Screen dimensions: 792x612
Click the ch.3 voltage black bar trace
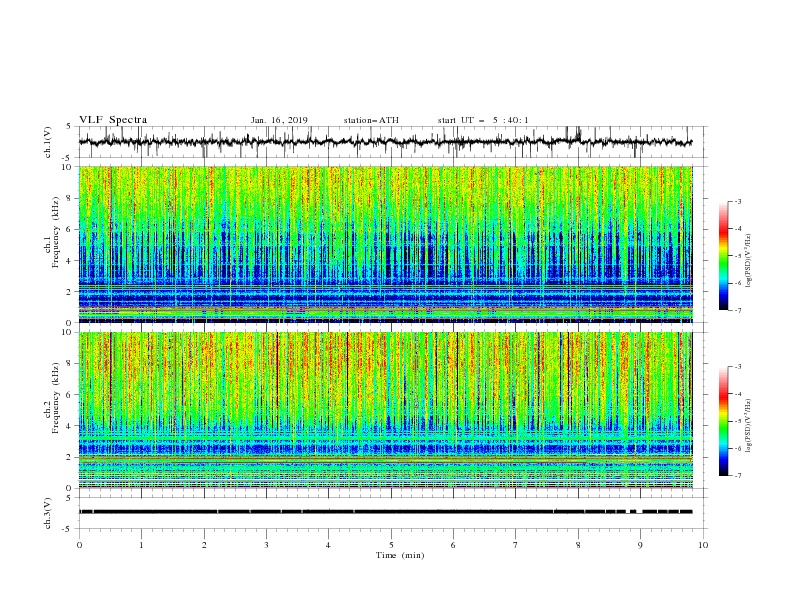(385, 512)
